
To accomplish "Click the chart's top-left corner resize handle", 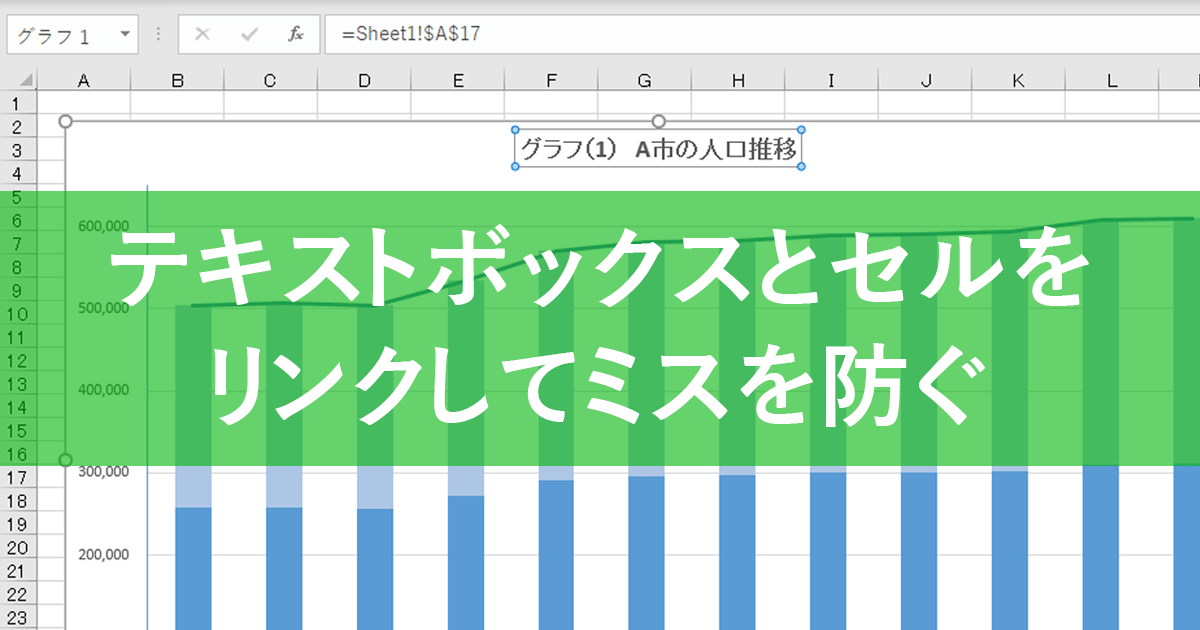I will pos(66,121).
